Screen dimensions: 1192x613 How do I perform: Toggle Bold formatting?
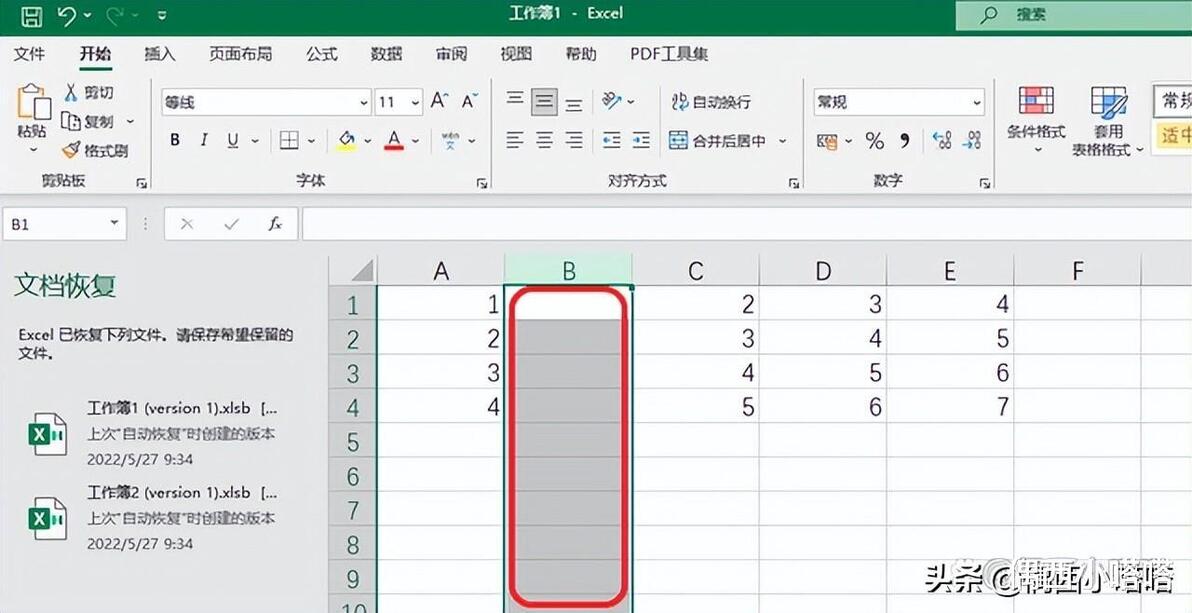click(175, 141)
